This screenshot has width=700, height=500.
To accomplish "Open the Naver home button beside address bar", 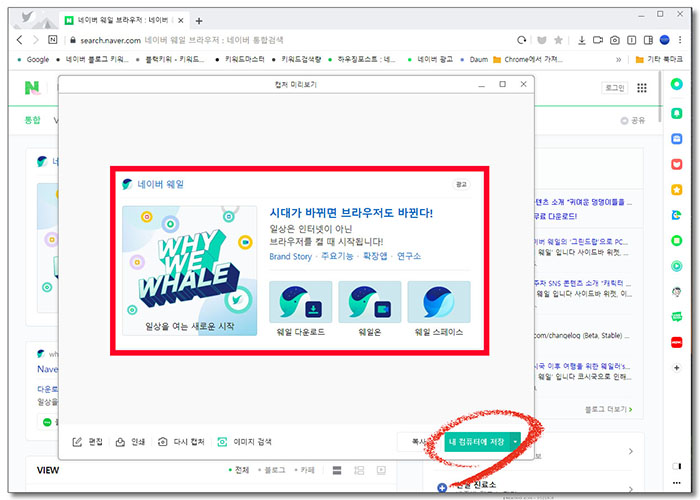I will pos(53,40).
